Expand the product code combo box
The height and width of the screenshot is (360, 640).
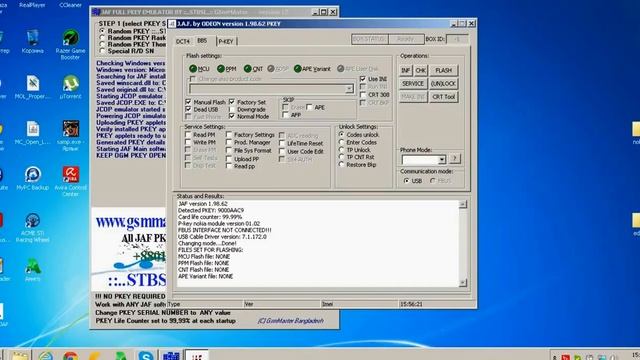349,89
